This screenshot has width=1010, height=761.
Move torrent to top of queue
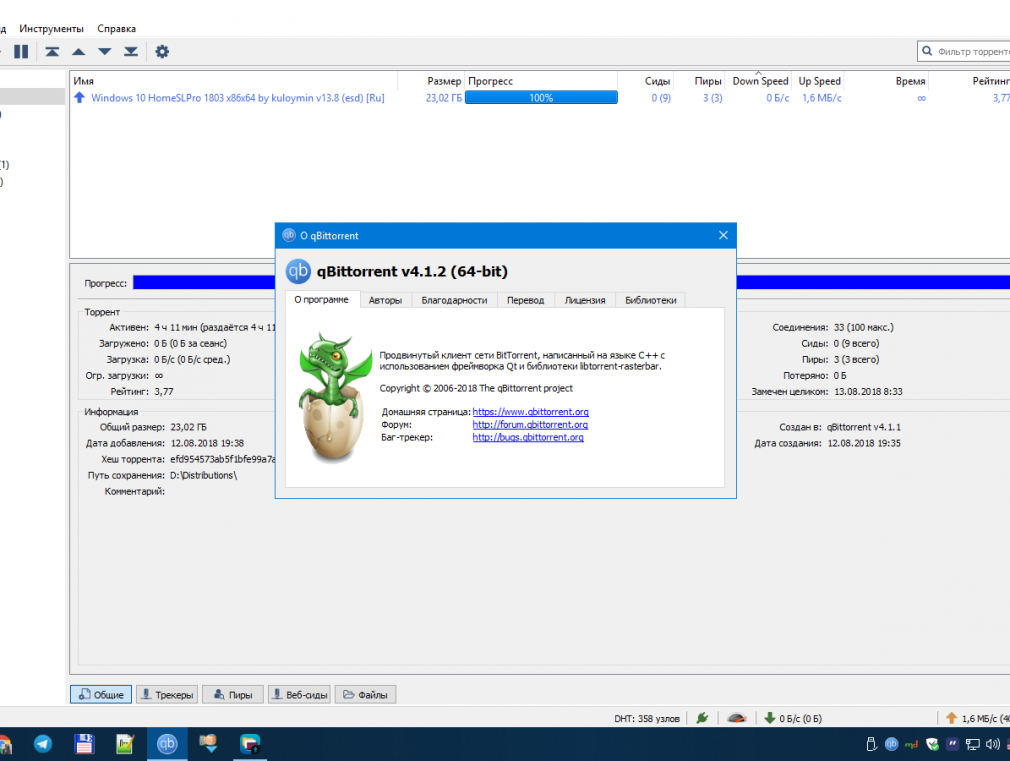52,52
